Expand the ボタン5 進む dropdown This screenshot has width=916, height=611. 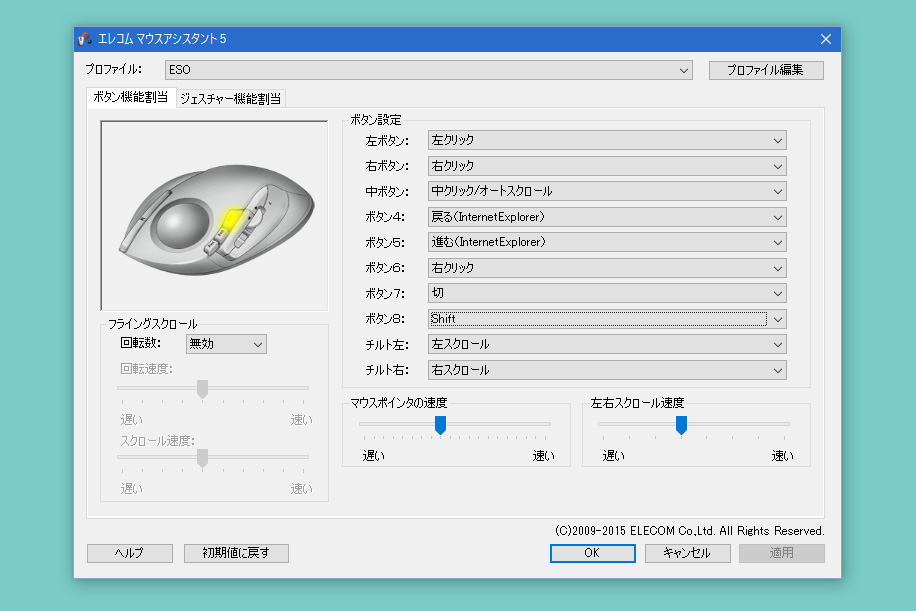pos(607,243)
